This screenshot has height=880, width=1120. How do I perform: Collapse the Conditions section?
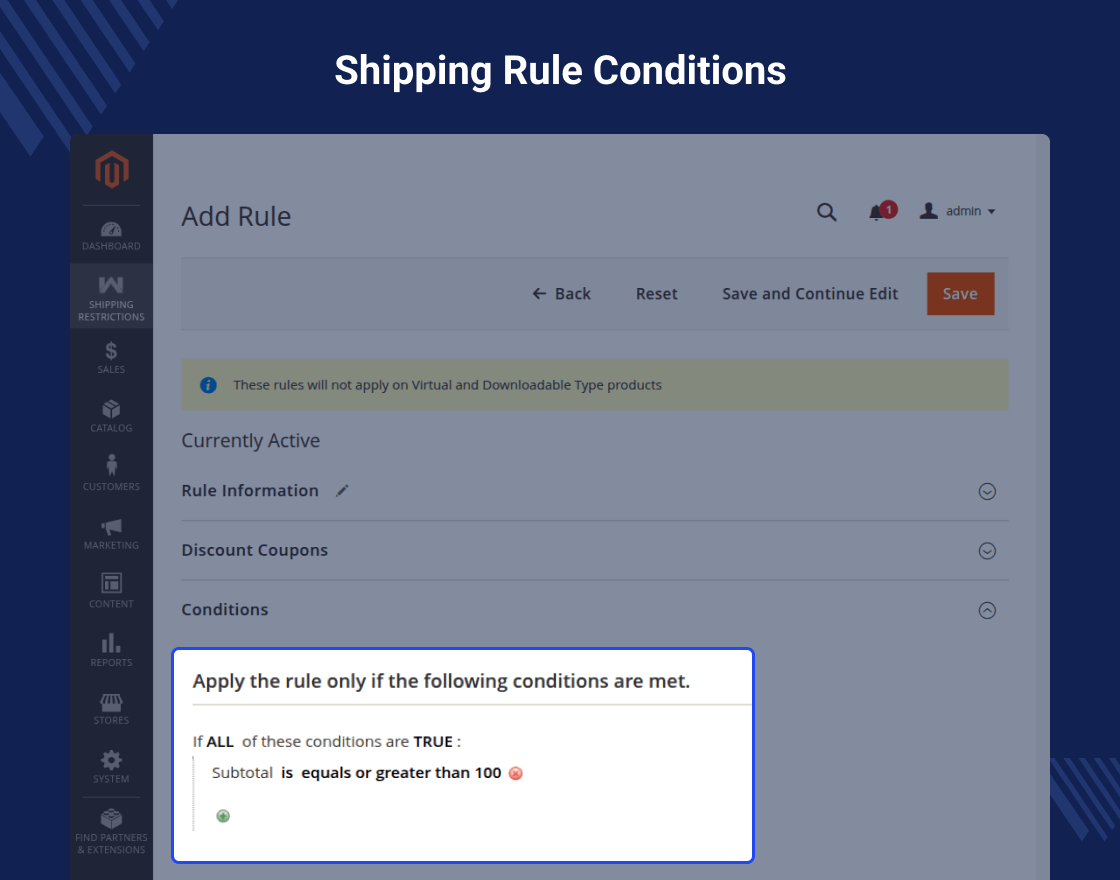coord(987,610)
